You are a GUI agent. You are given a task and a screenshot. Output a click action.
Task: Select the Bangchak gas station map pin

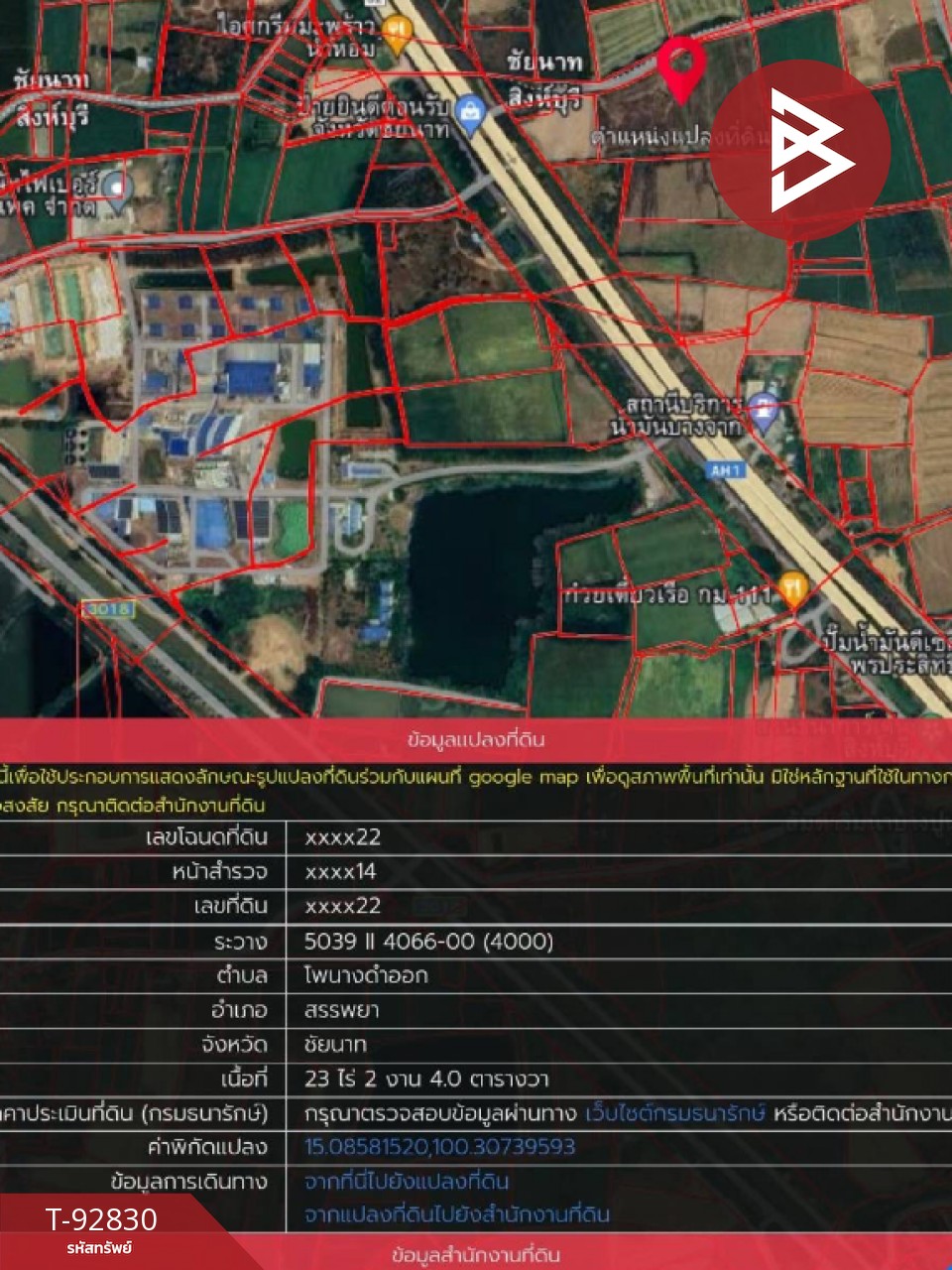(x=762, y=410)
